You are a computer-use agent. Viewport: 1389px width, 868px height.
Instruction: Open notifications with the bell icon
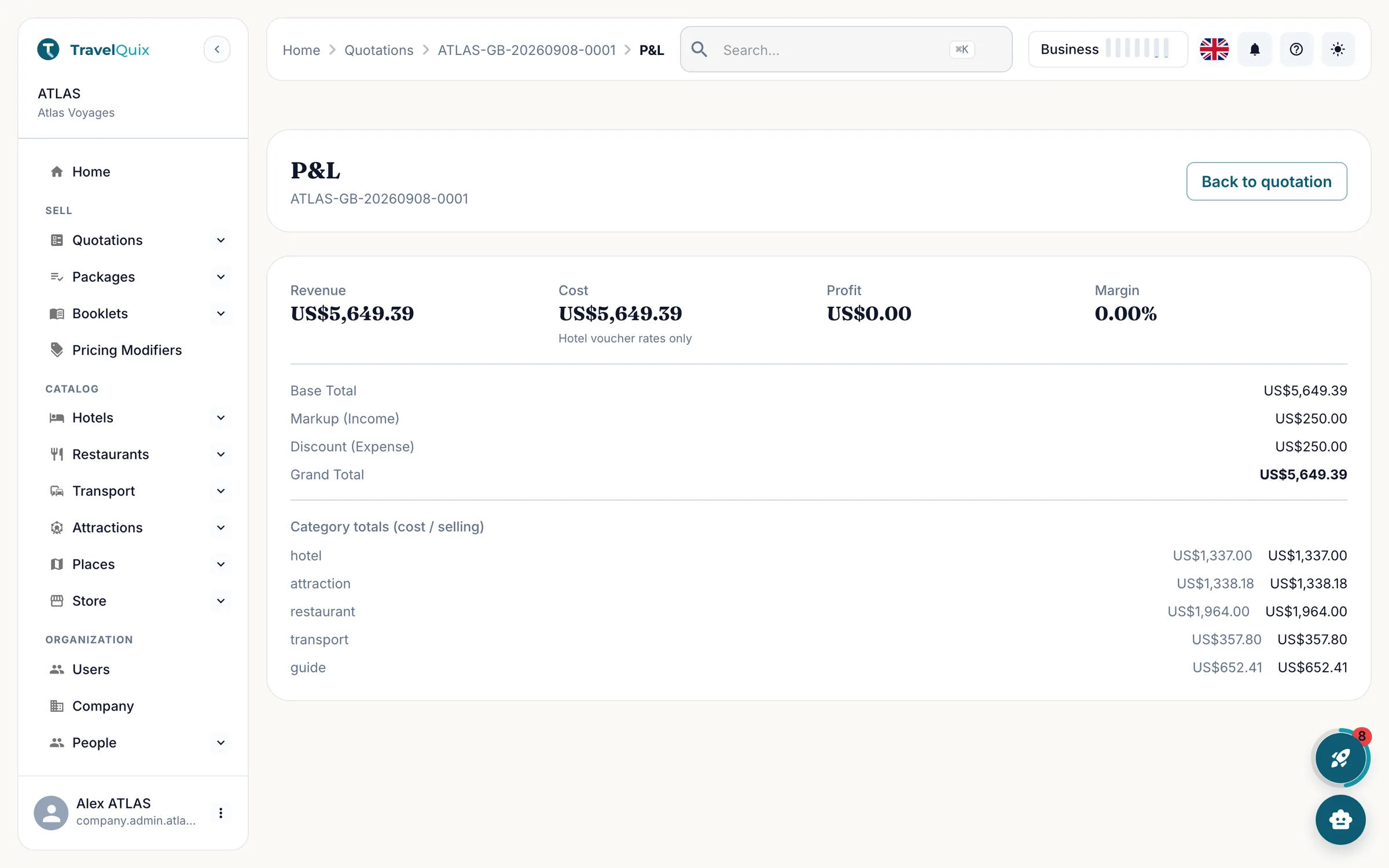[x=1255, y=49]
